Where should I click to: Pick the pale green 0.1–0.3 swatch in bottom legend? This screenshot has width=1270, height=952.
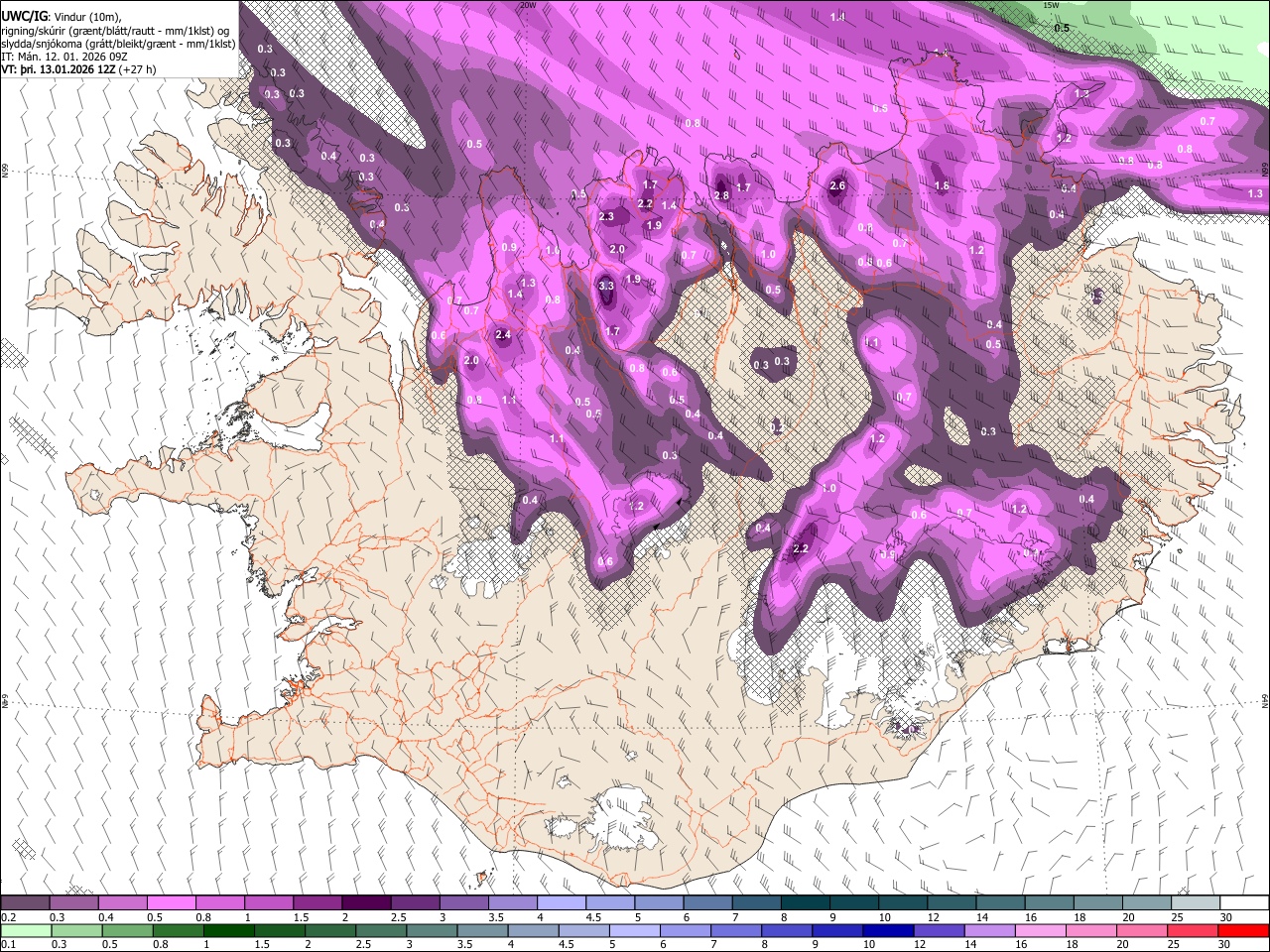27,930
